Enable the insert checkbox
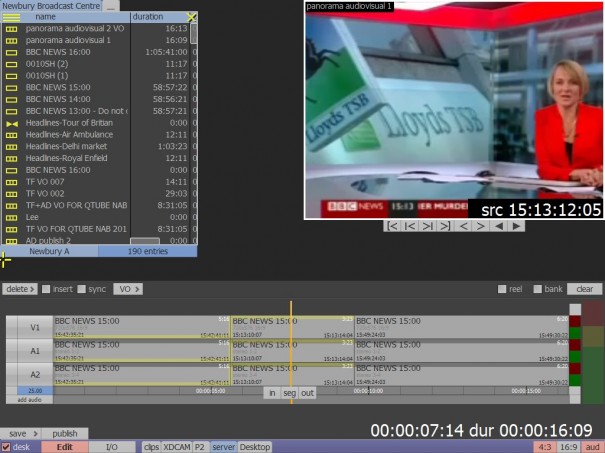Viewport: 605px width, 453px height. (x=44, y=289)
